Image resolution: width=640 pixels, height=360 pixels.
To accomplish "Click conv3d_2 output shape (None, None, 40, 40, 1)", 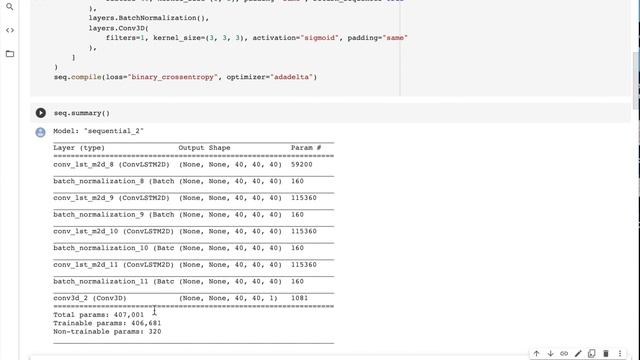I will point(228,298).
